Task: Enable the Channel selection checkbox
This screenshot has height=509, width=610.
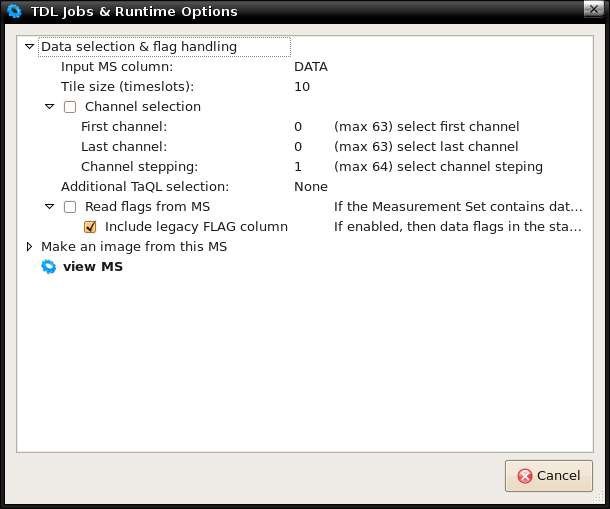Action: coord(70,107)
